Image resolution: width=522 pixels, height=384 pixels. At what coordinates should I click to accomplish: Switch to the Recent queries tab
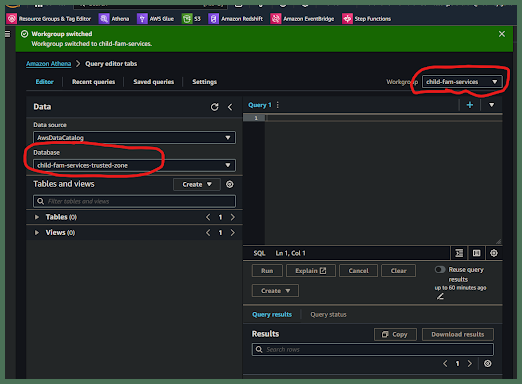pos(93,82)
